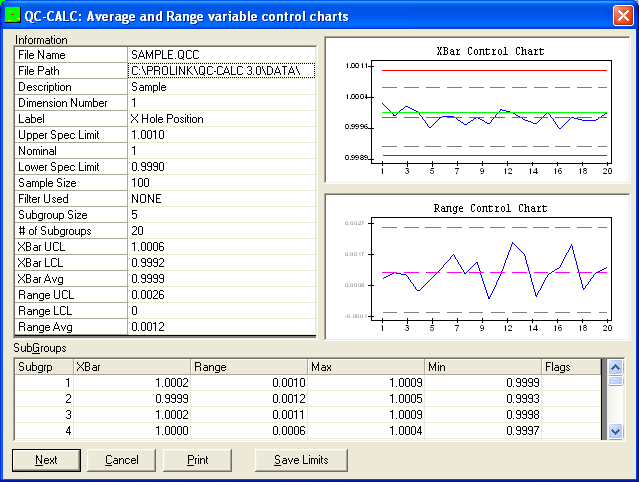Screen dimensions: 639x482
Task: Click XBar Avg value 0.9999
Action: click(x=222, y=279)
